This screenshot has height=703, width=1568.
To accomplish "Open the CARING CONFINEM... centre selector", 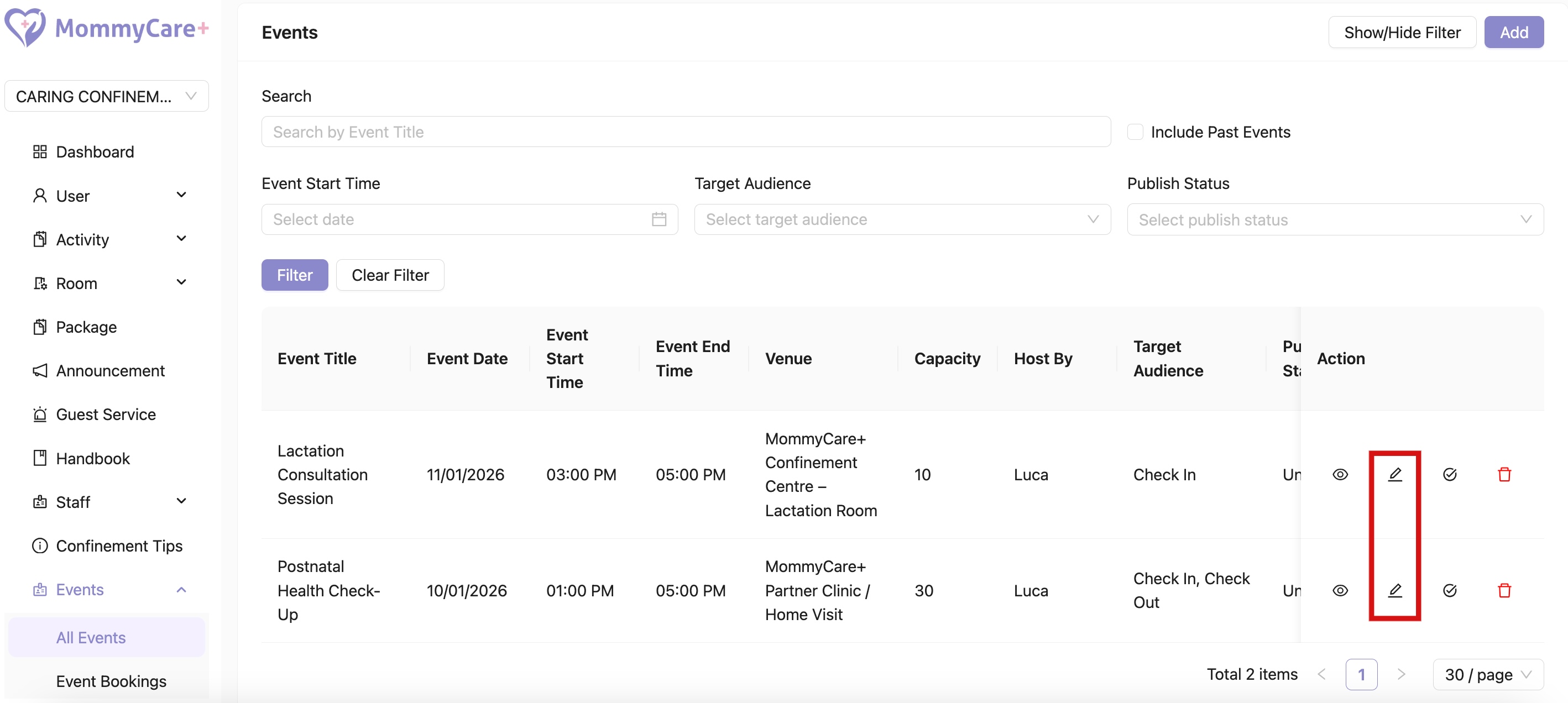I will (106, 96).
